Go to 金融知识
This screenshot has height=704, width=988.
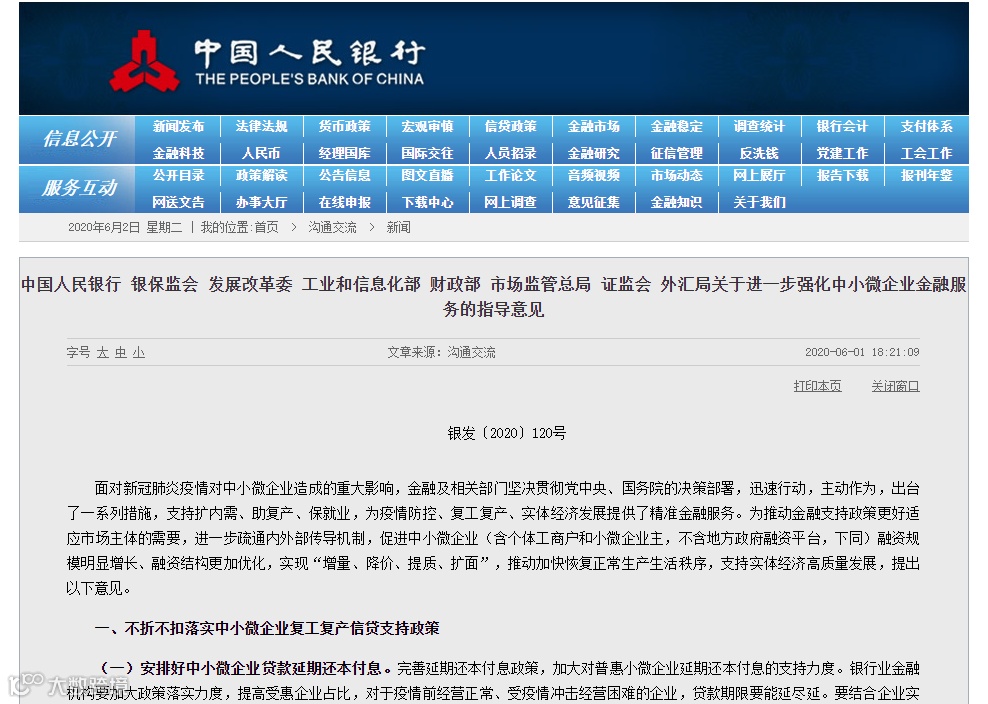coord(677,202)
